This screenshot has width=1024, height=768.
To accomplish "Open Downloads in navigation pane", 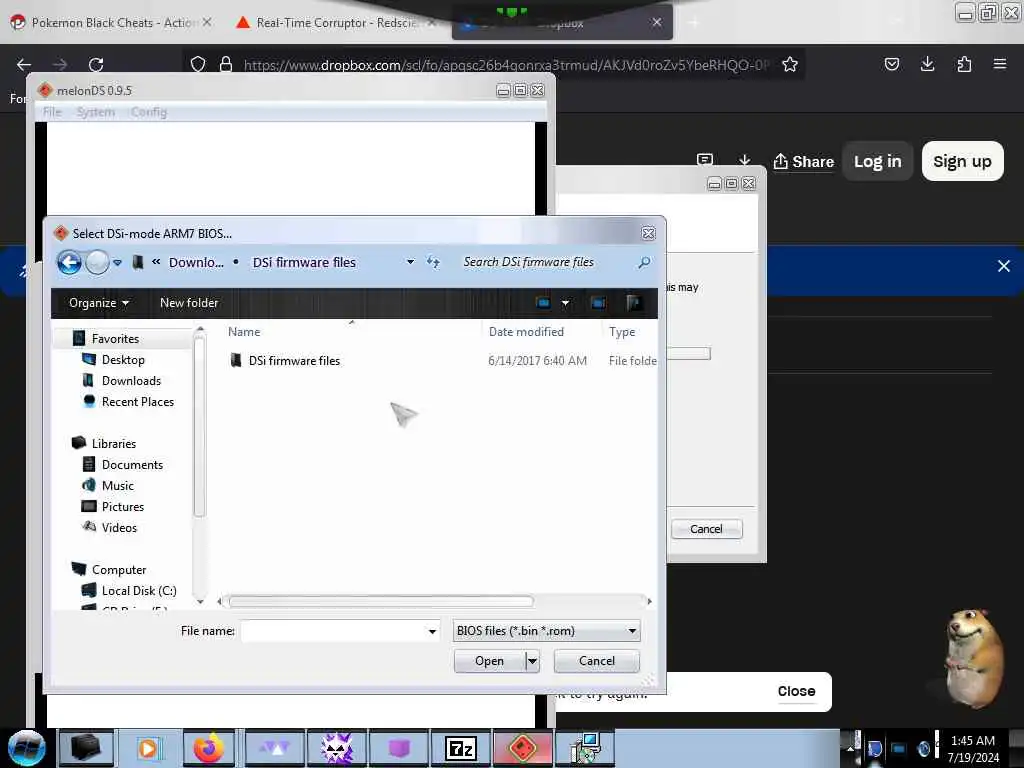I will tap(131, 381).
